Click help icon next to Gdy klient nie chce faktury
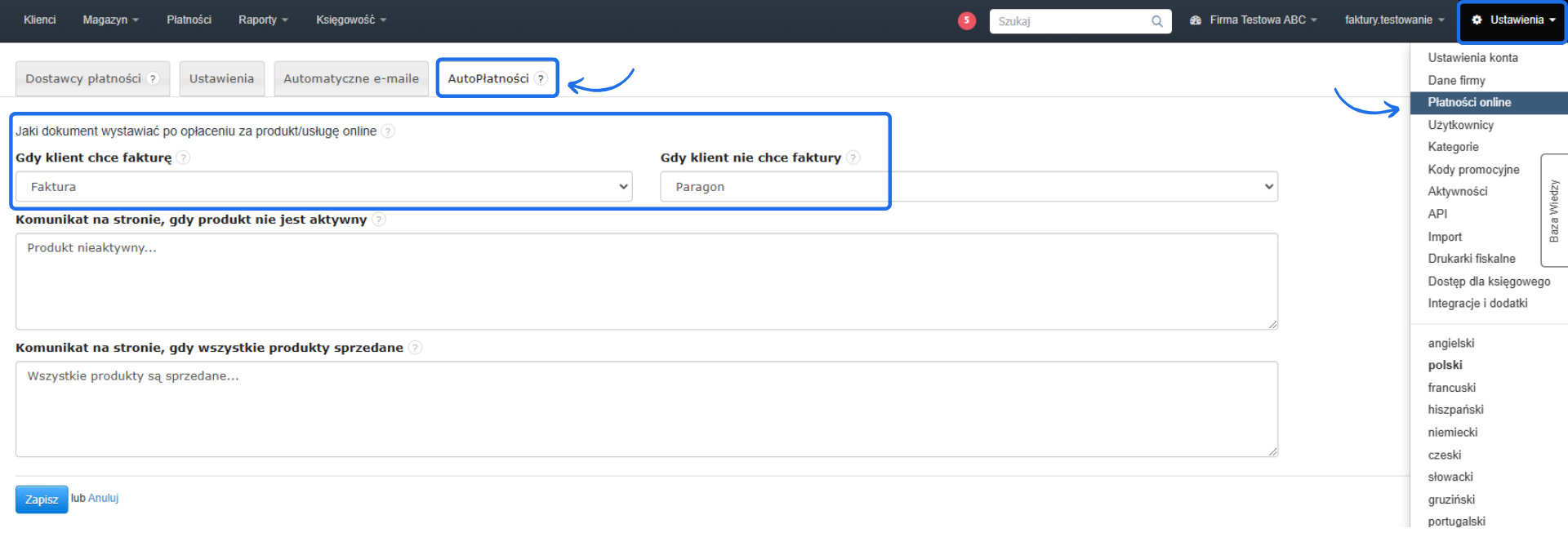 pyautogui.click(x=853, y=158)
